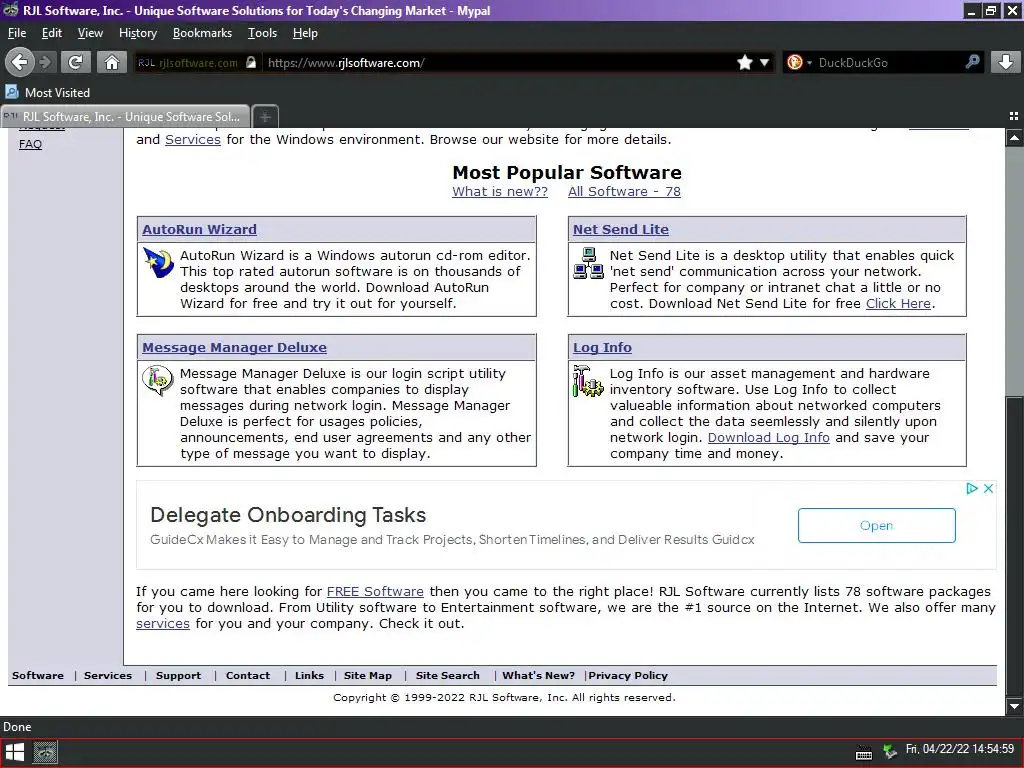Open the AutoRun Wizard heading link
This screenshot has width=1024, height=768.
tap(199, 229)
